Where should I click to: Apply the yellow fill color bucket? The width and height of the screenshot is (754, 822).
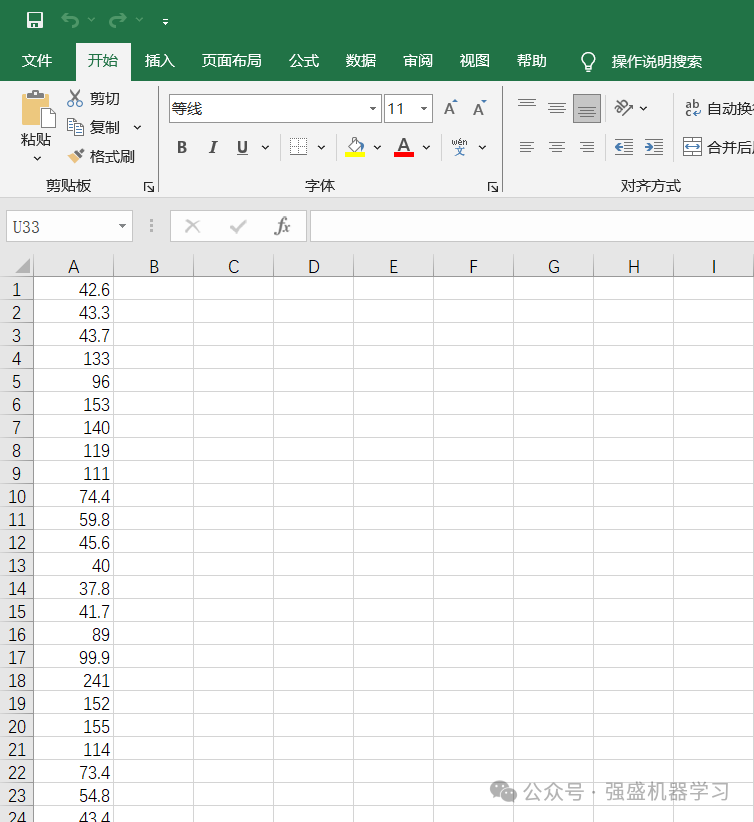(x=355, y=147)
